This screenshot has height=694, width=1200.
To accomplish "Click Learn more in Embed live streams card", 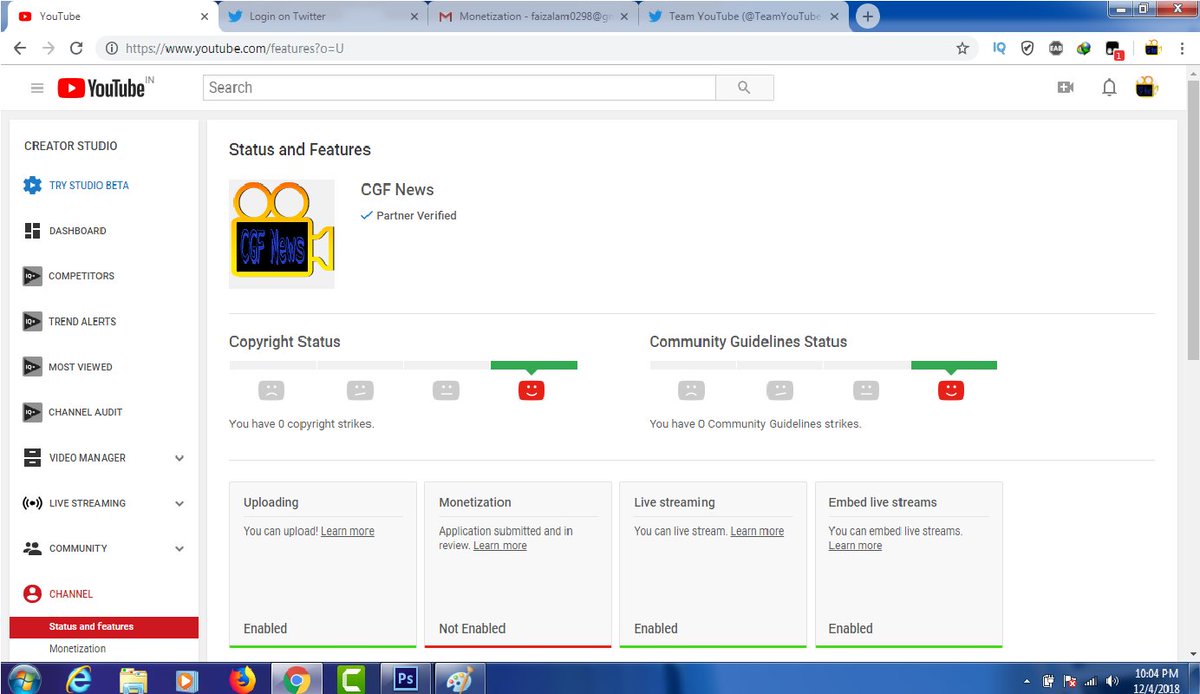I will (x=855, y=546).
